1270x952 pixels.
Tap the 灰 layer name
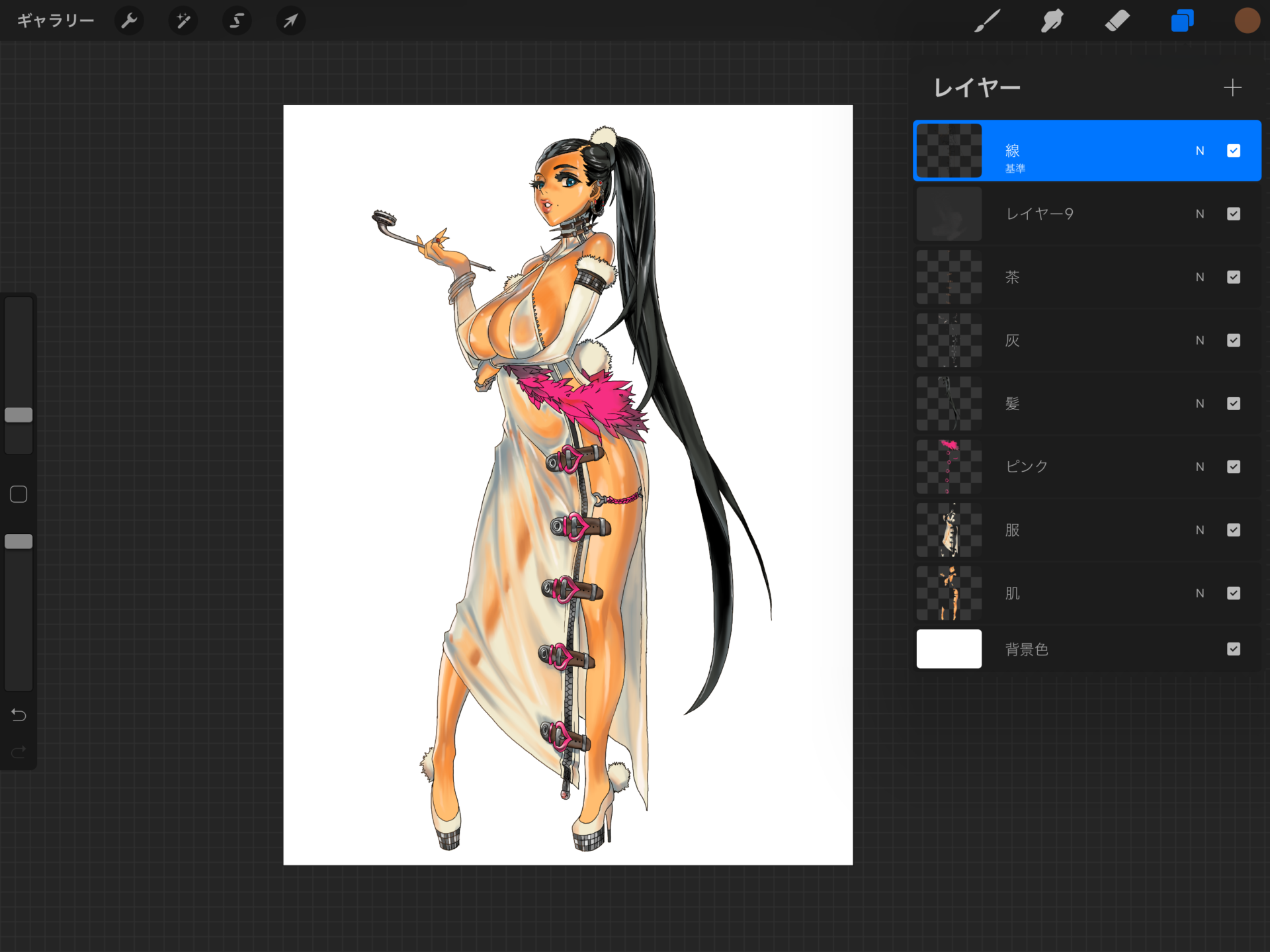pos(1012,340)
